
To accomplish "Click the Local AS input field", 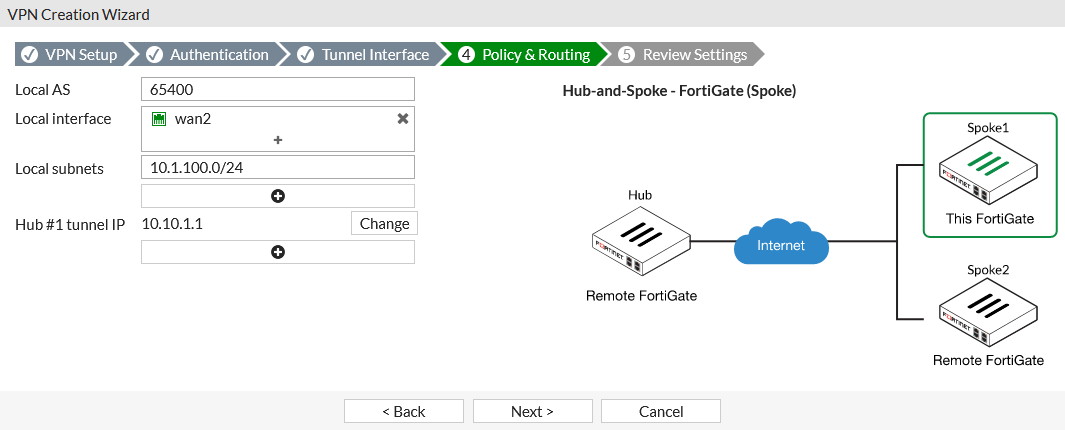I will click(x=278, y=89).
